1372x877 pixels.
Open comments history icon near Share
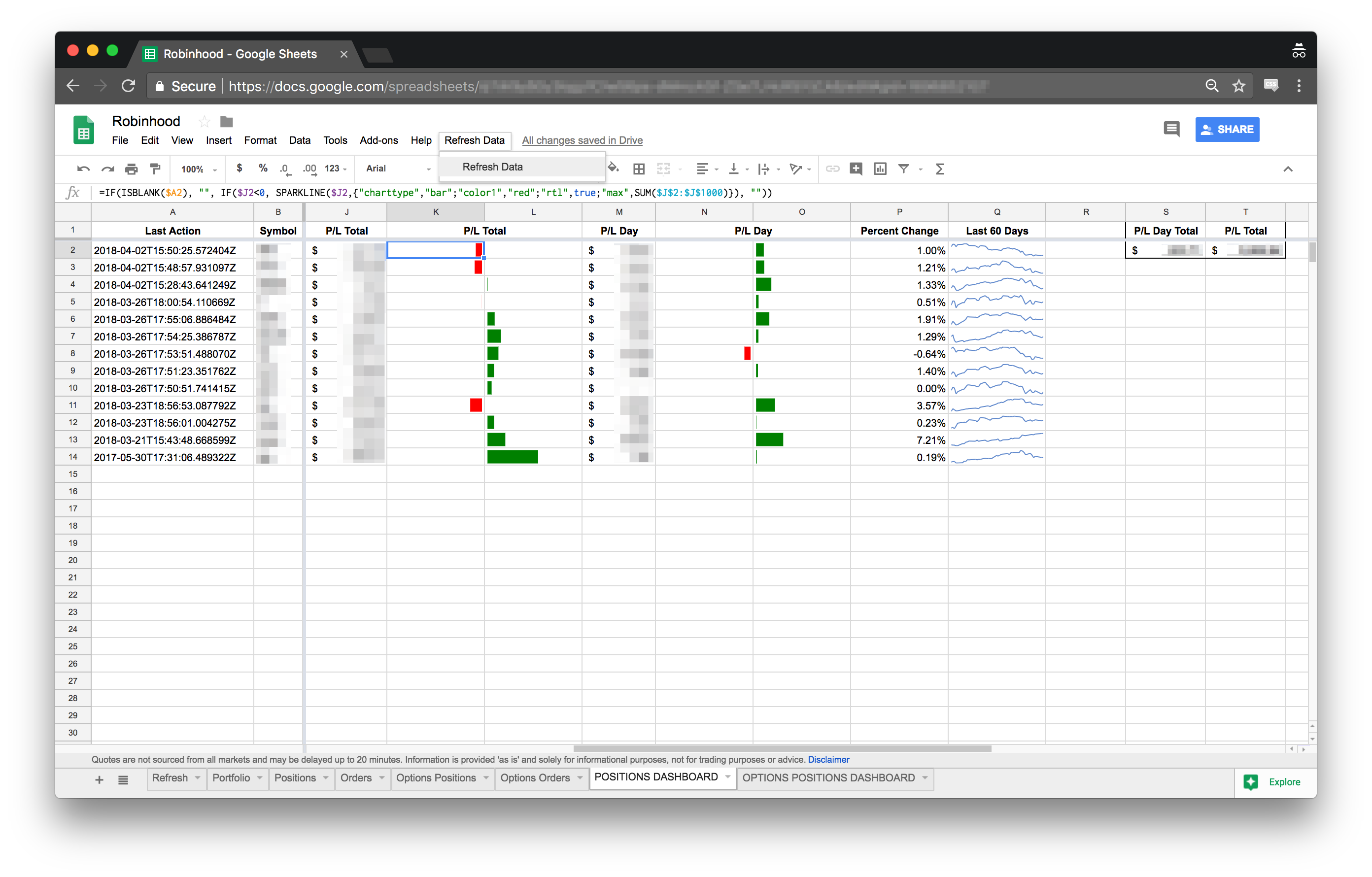[x=1171, y=129]
